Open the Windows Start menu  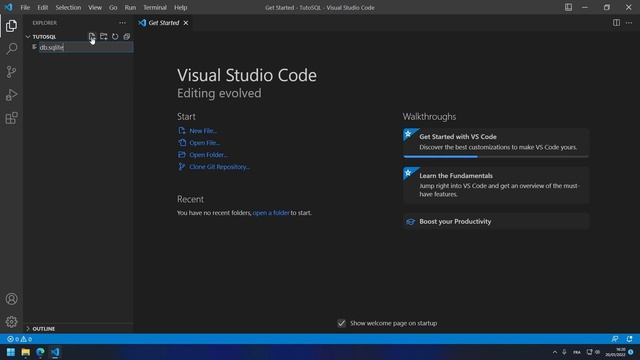(x=11, y=352)
